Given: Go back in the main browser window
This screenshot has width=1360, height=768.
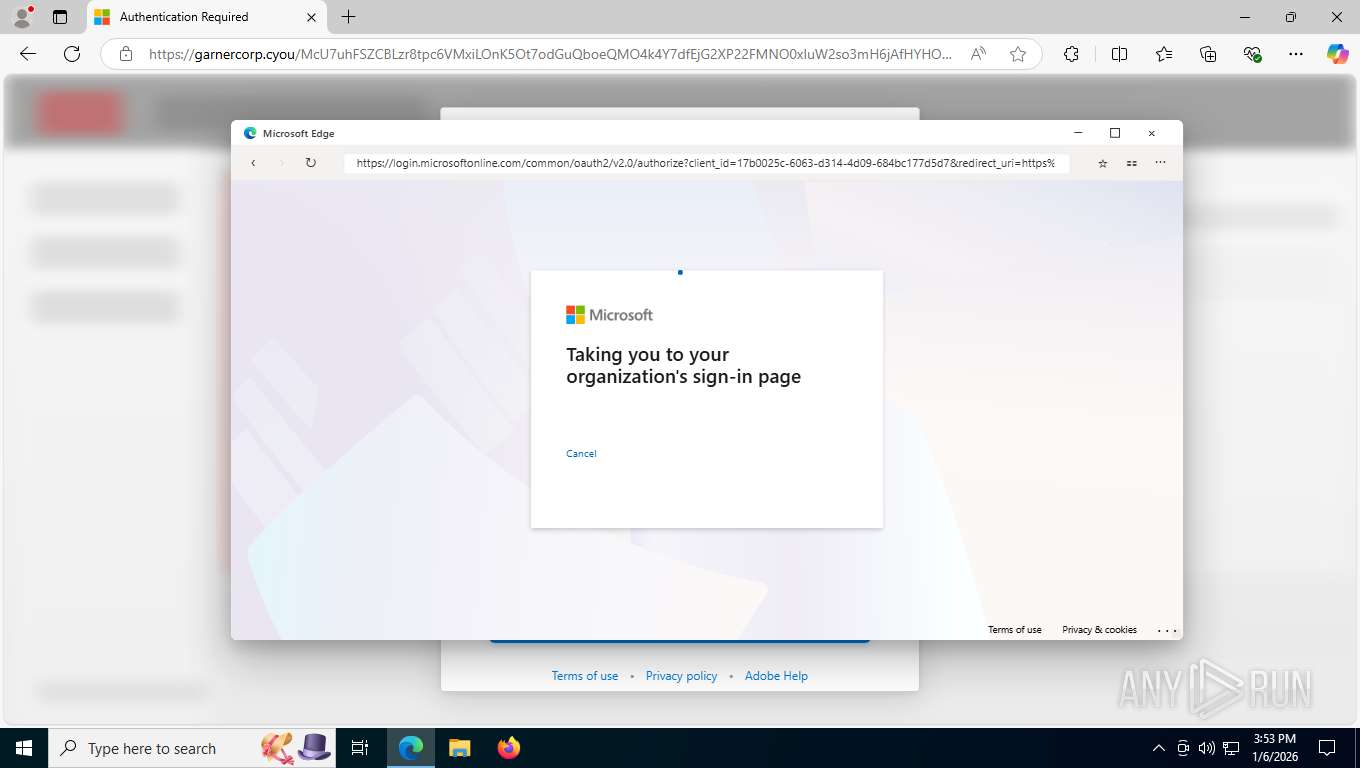Looking at the screenshot, I should click(x=28, y=54).
